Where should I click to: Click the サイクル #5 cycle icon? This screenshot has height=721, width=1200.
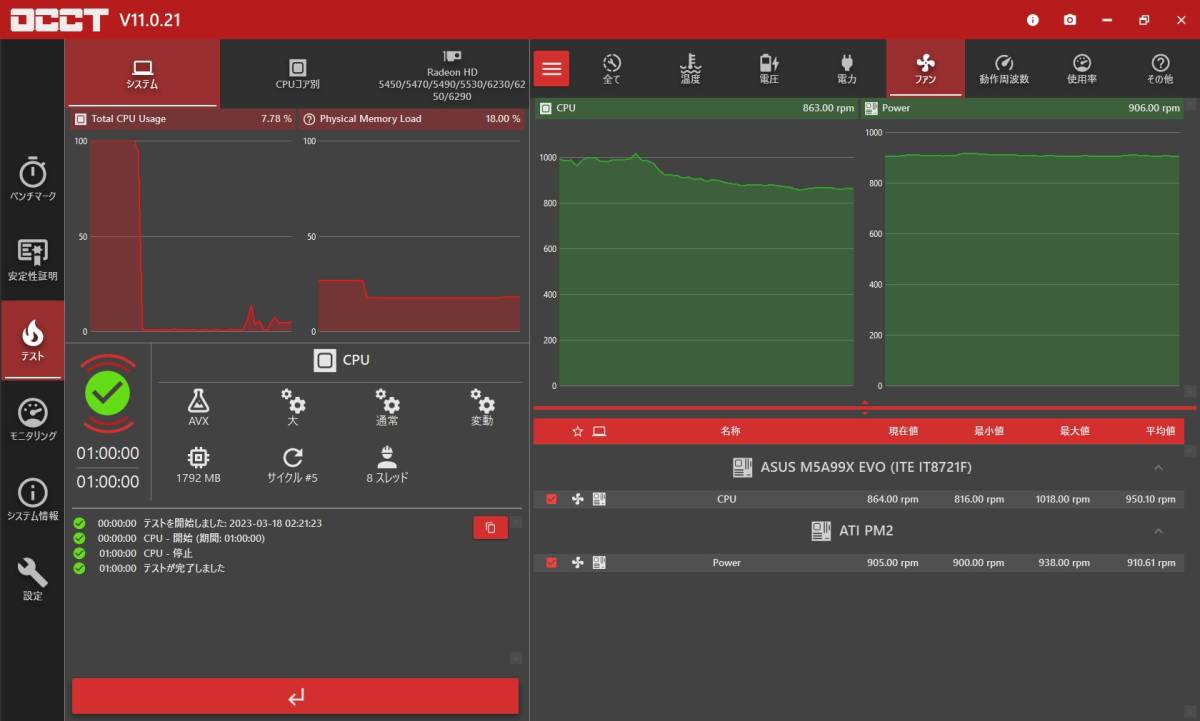tap(292, 458)
